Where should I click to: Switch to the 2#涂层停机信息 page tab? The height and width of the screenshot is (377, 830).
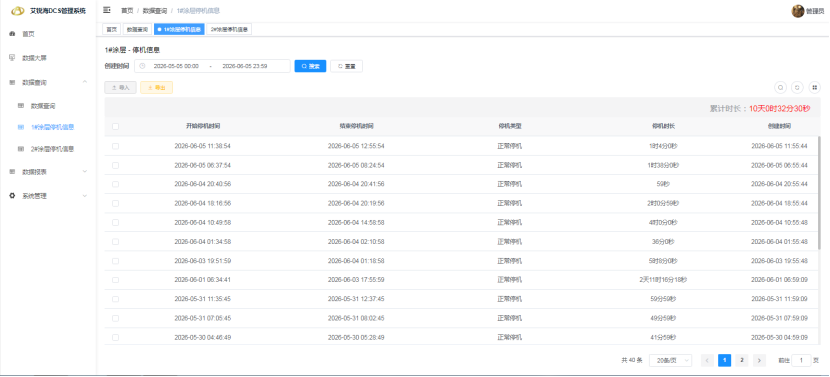tap(229, 30)
